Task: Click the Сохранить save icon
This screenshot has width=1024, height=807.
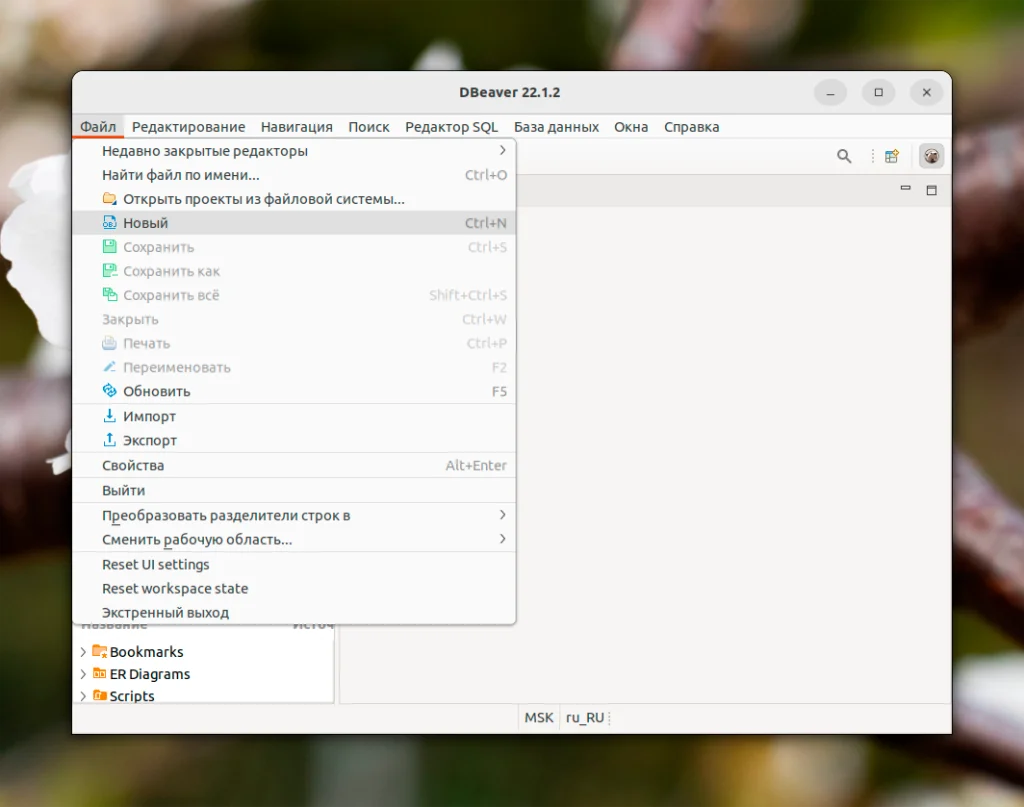Action: point(110,247)
